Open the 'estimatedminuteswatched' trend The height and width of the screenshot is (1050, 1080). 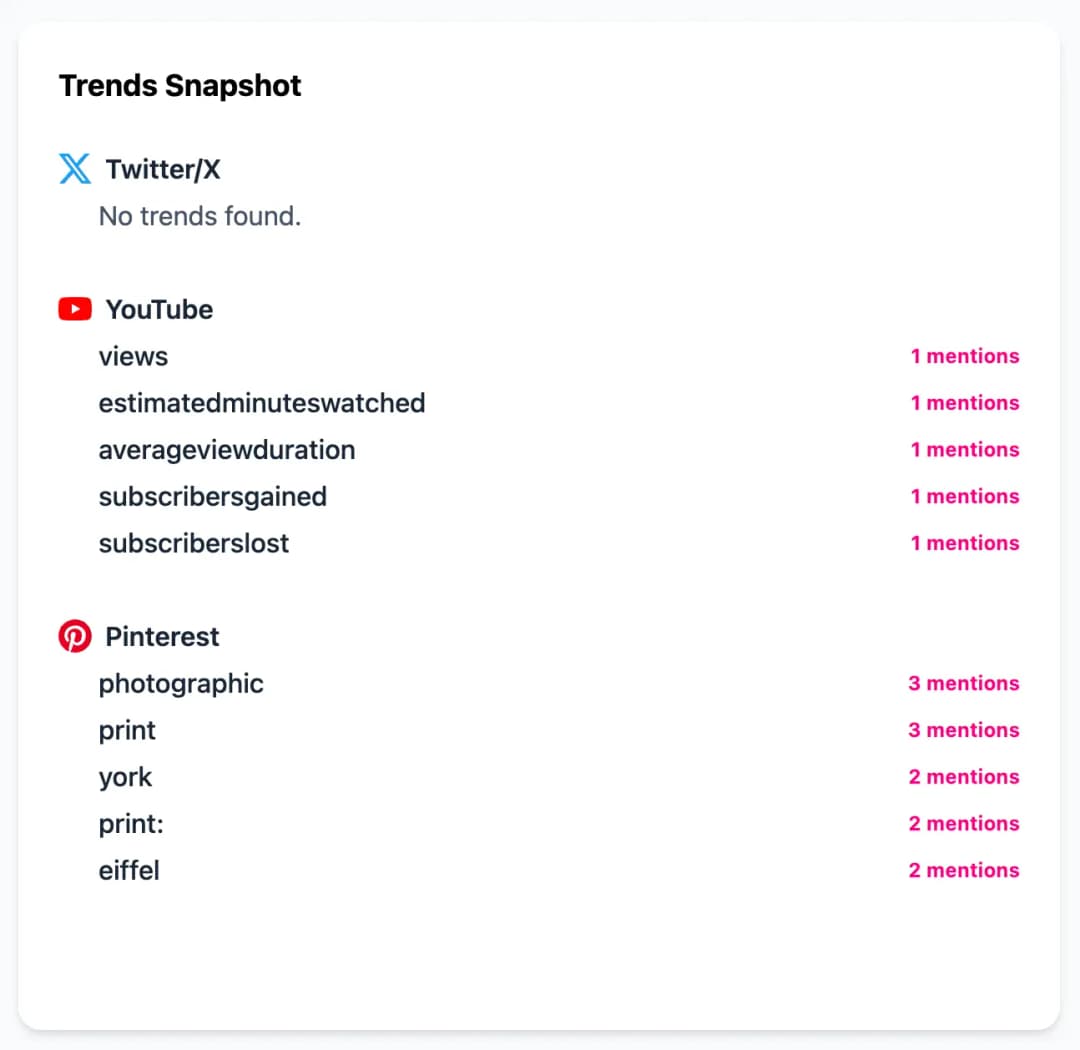[262, 403]
